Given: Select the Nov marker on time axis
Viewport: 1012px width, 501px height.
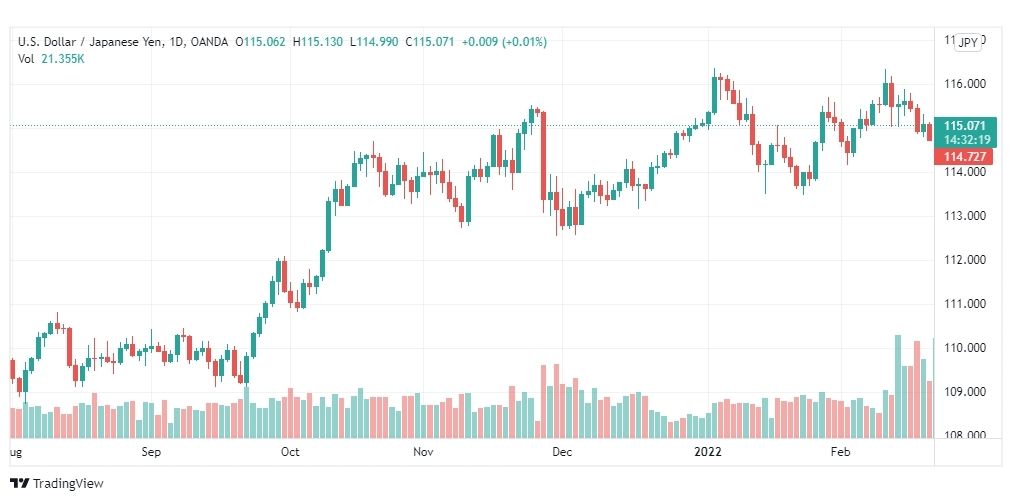Looking at the screenshot, I should 423,452.
